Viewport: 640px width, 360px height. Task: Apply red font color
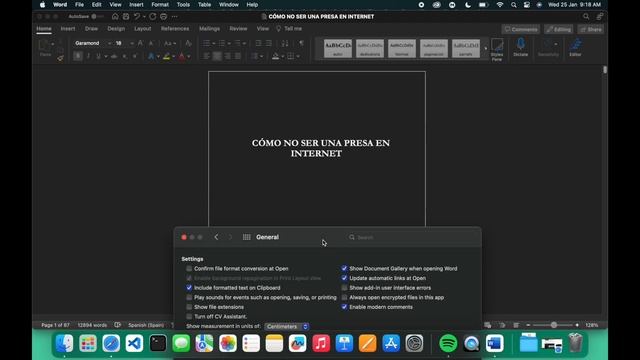pos(182,56)
